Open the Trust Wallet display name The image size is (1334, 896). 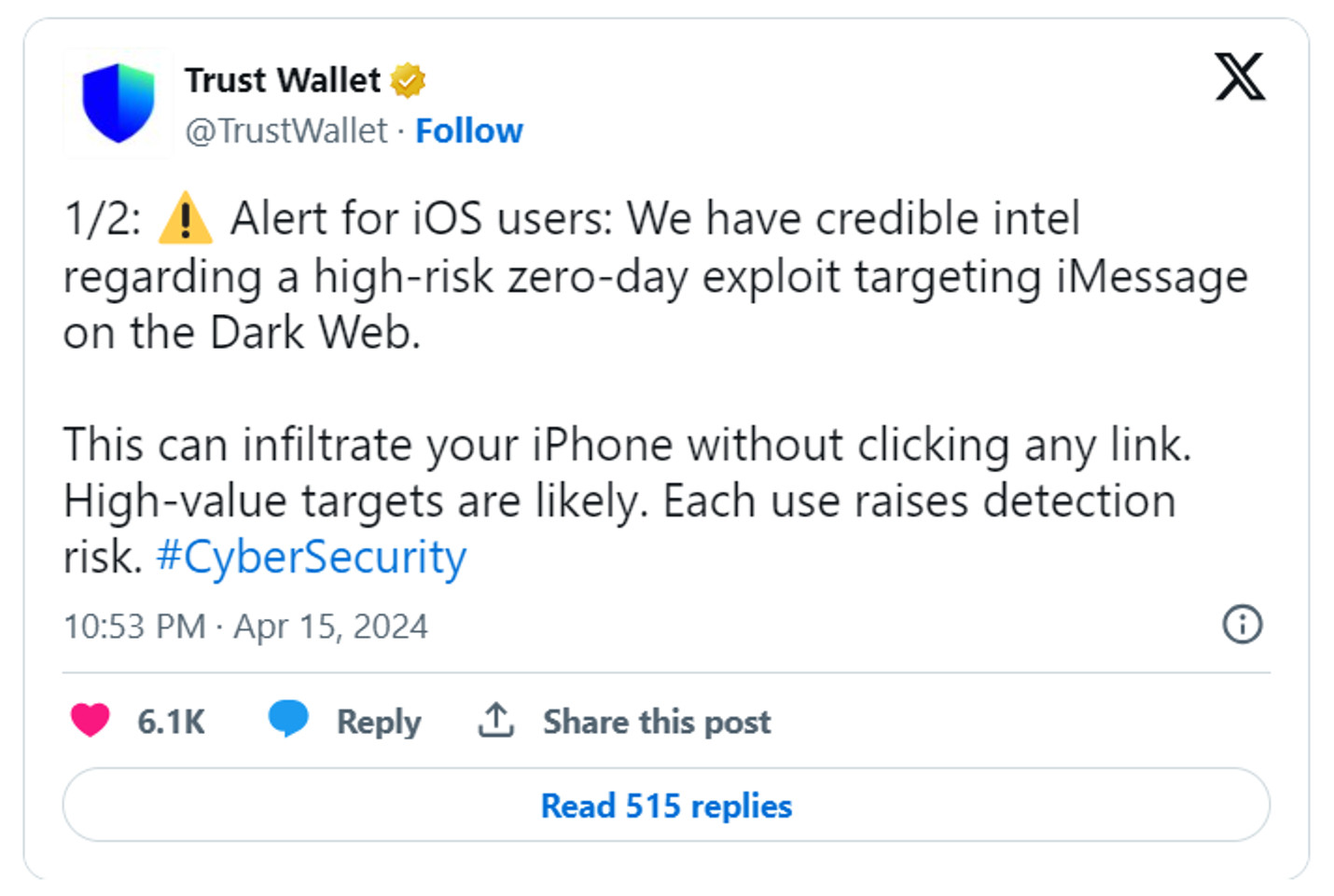click(x=282, y=81)
